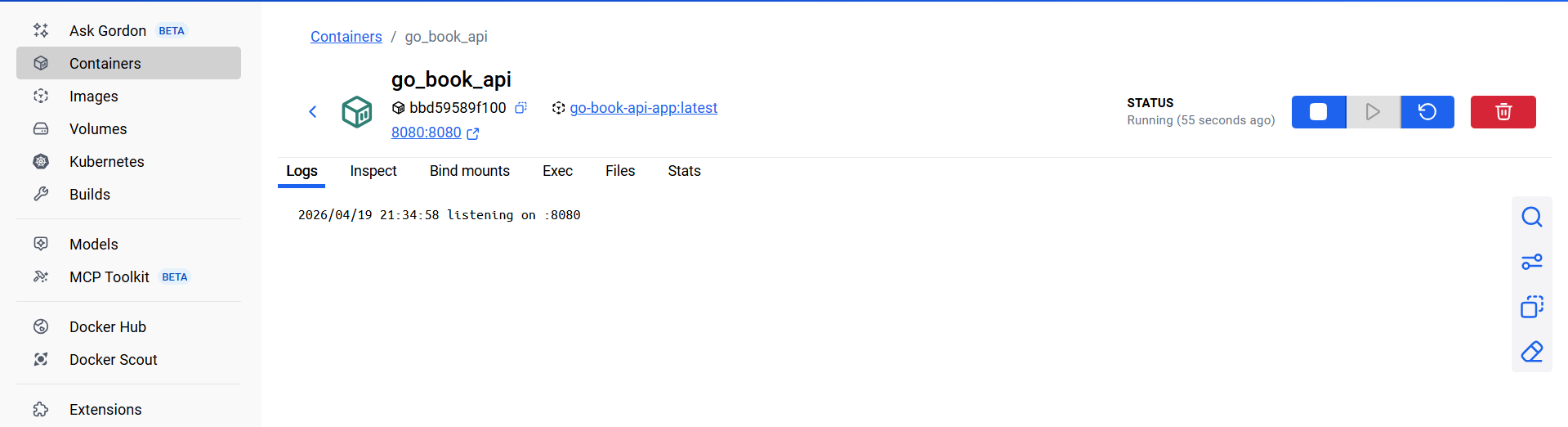Open Ask Gordon in the sidebar

[108, 30]
